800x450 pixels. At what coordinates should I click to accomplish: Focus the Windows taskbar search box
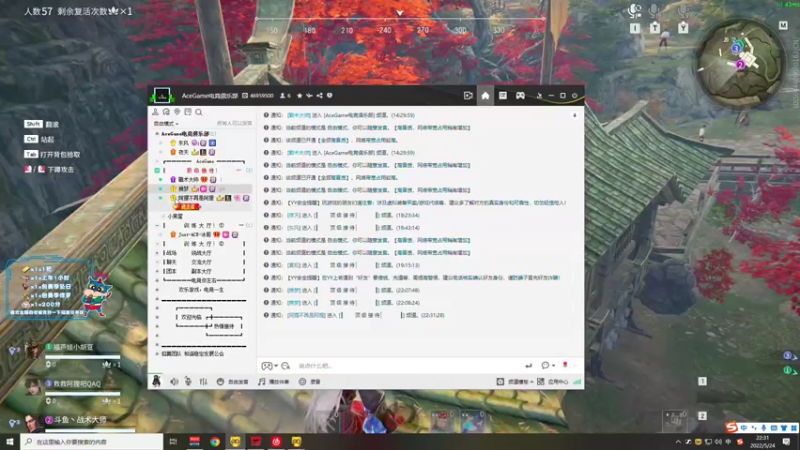pos(92,442)
